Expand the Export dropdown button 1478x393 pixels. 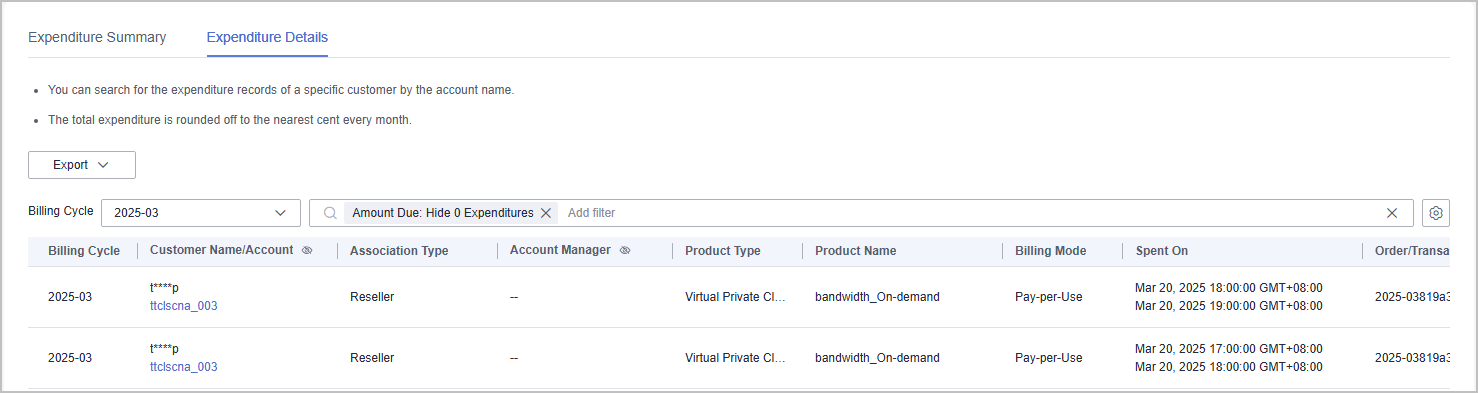coord(82,165)
